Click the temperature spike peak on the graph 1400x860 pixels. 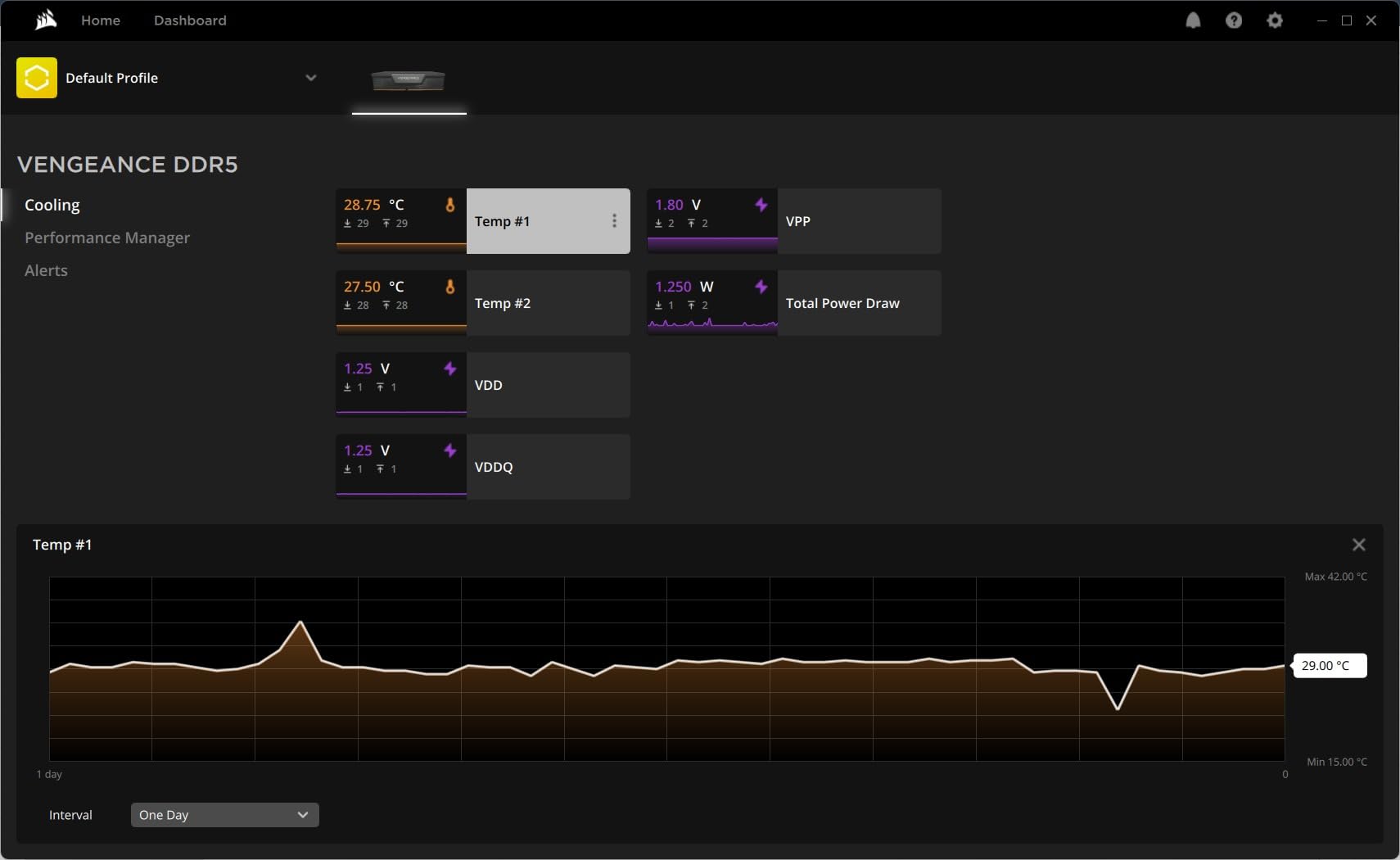[300, 622]
